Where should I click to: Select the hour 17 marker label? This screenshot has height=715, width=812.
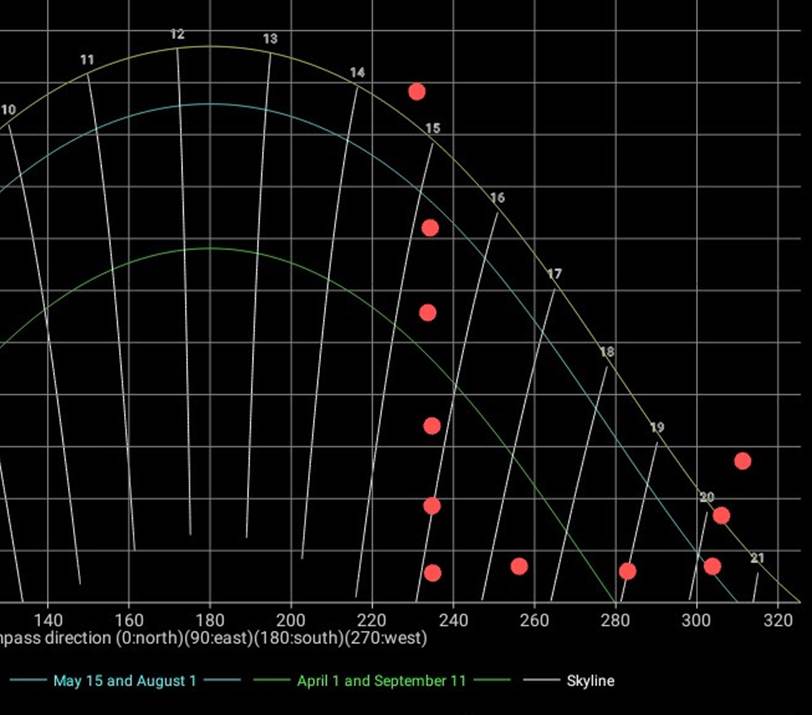point(554,274)
